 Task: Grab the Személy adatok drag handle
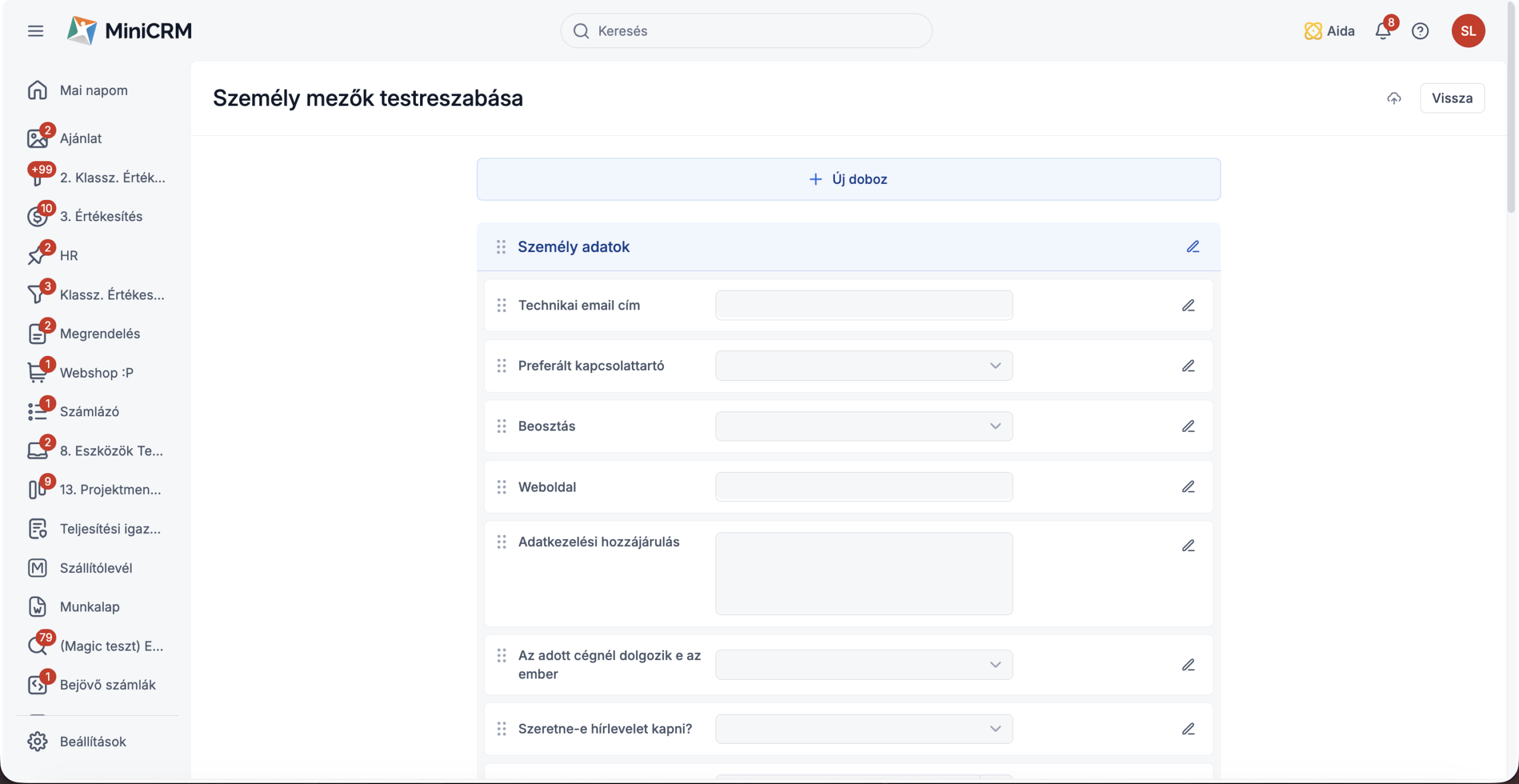point(501,247)
